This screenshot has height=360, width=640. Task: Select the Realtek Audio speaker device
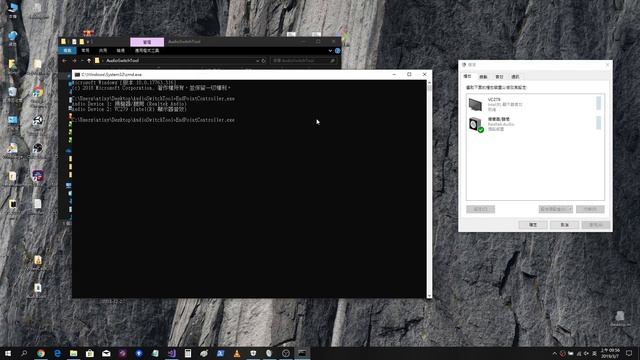click(535, 124)
